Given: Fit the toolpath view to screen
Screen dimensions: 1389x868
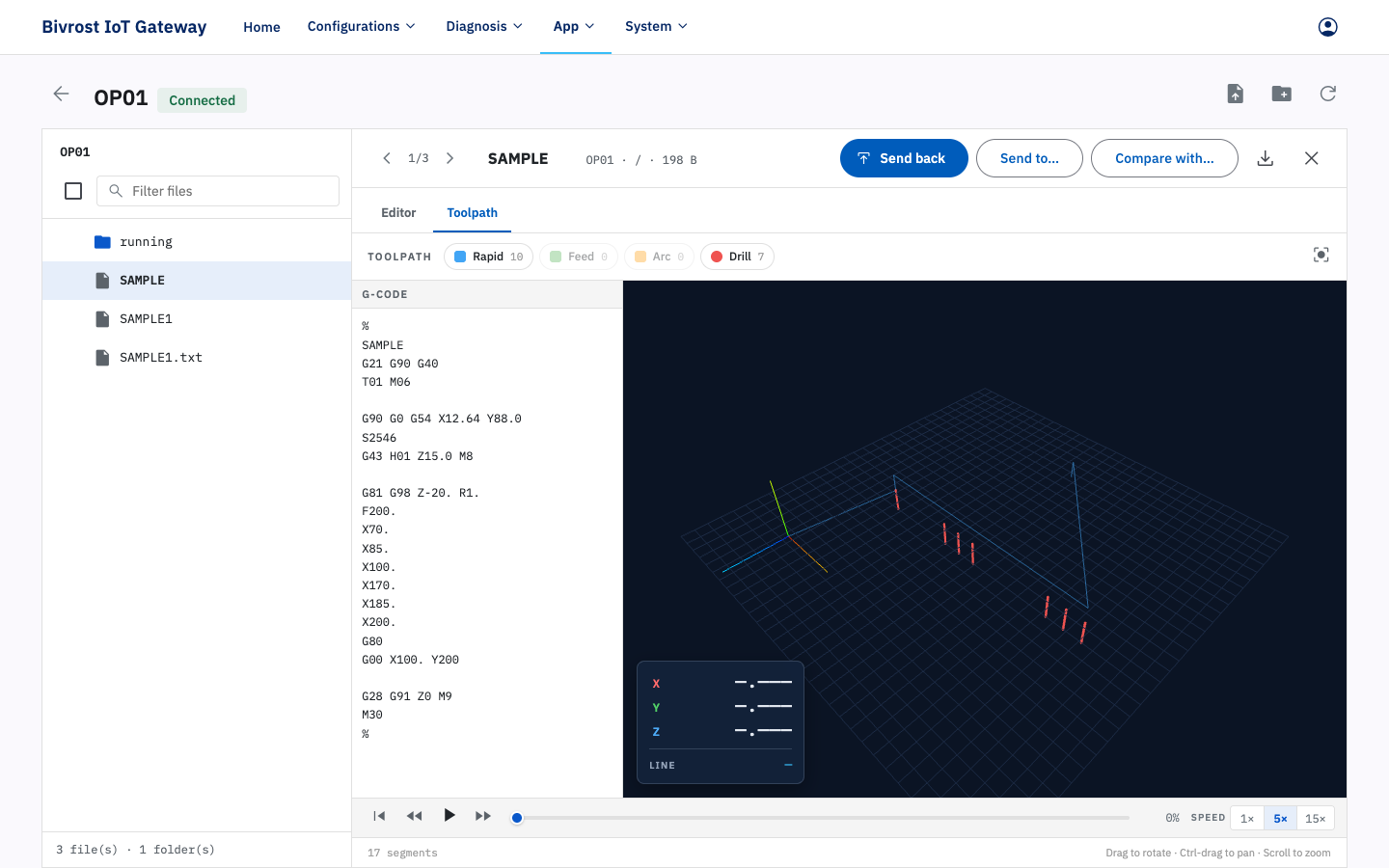Looking at the screenshot, I should click(x=1321, y=255).
